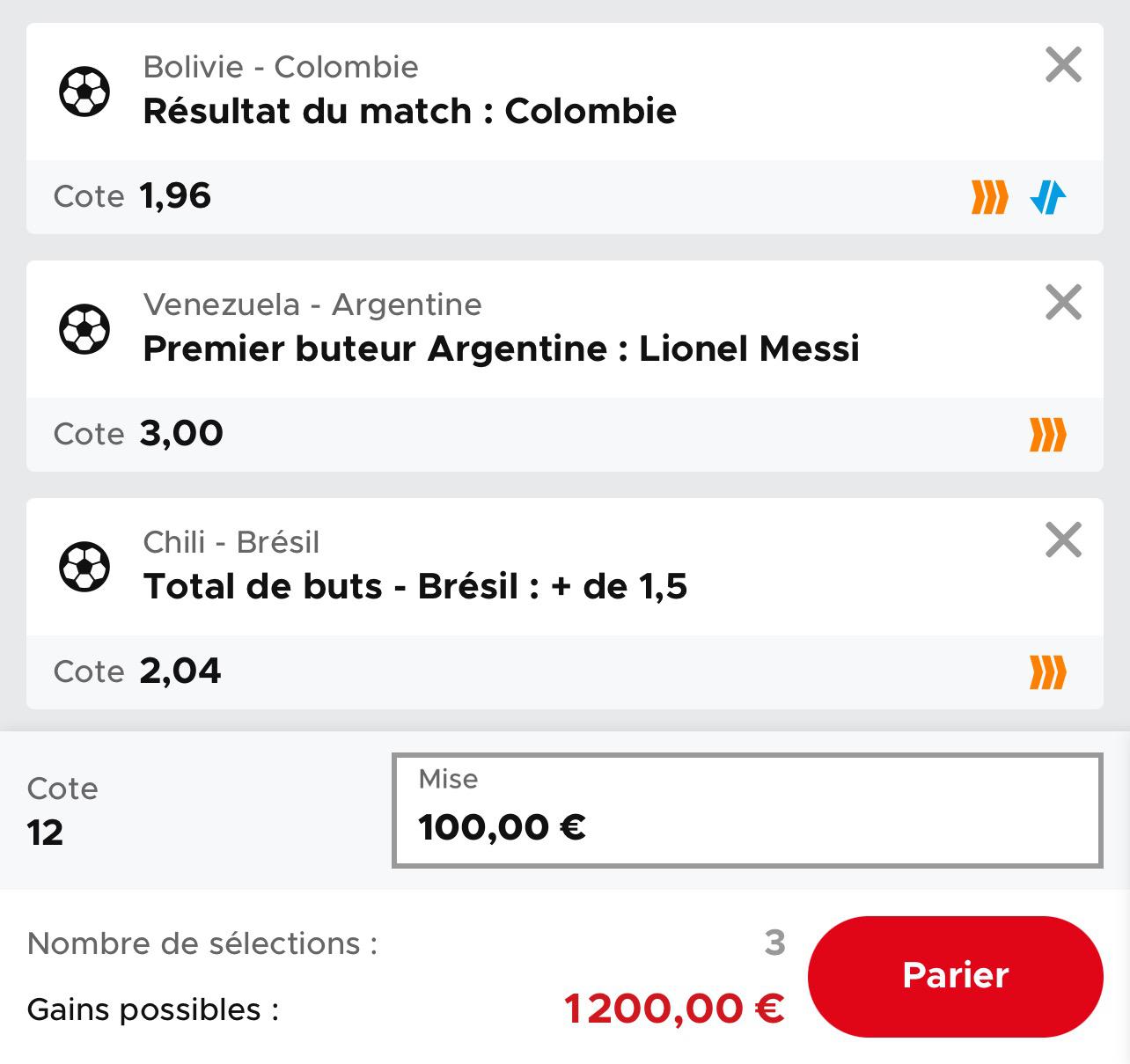Click the soccer ball icon for Bolivie - Colombie
The image size is (1130, 1064).
pos(84,91)
